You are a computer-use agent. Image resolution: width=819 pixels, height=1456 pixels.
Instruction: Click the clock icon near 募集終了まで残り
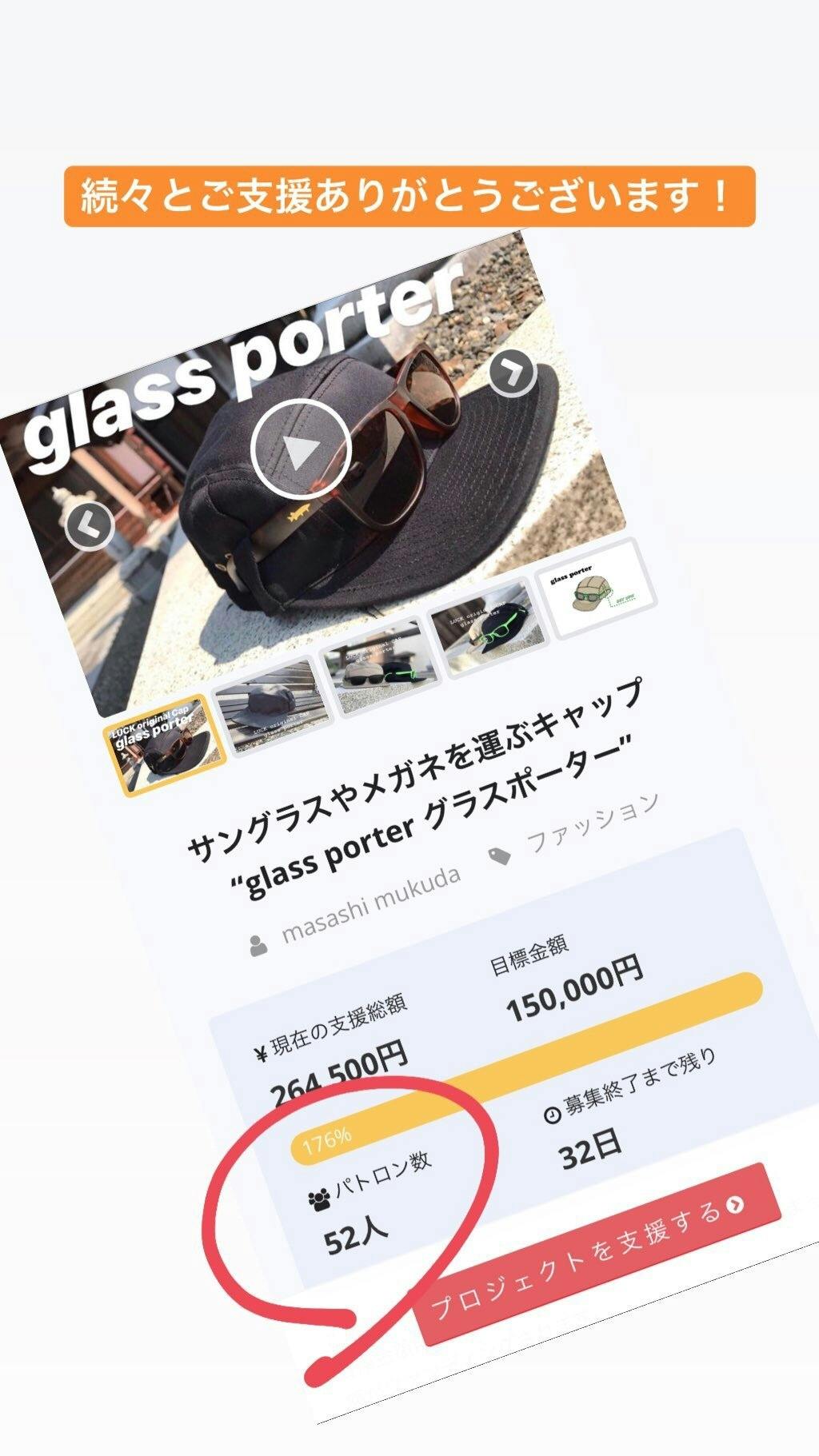pos(551,1114)
